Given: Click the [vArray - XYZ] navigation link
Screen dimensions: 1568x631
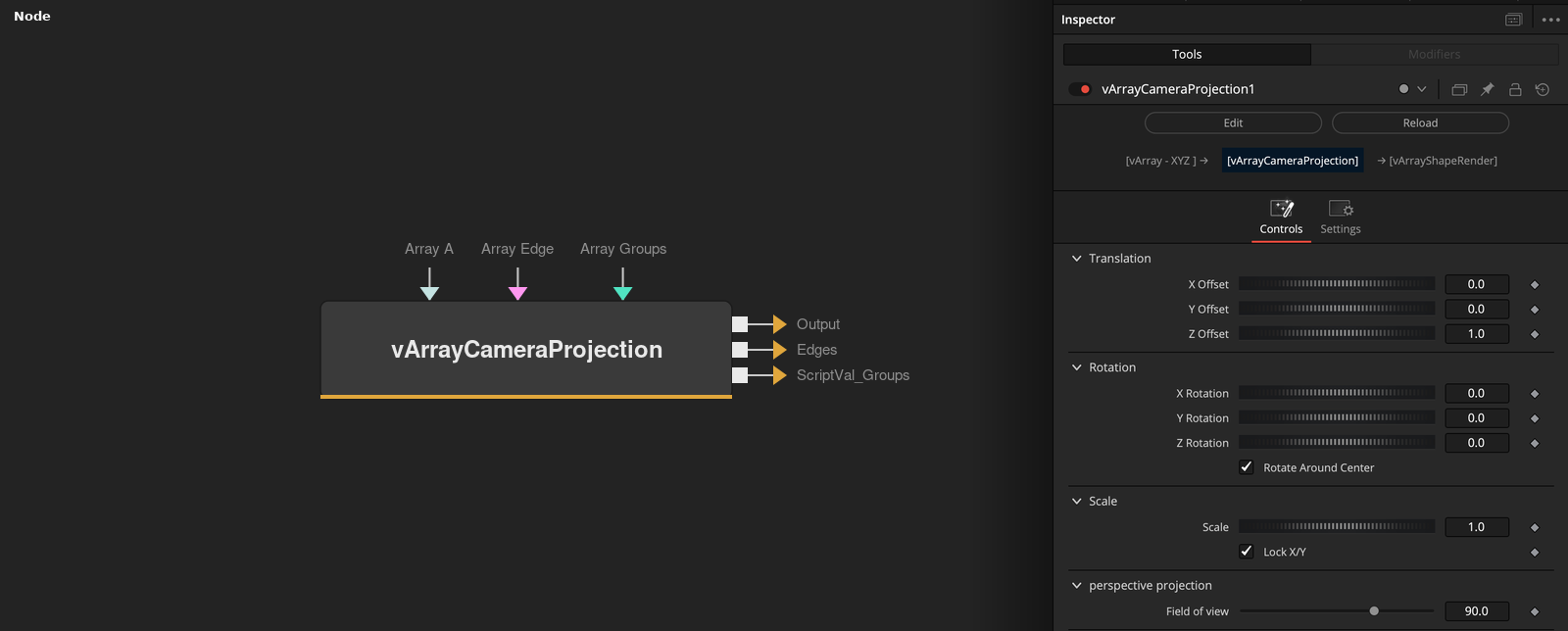Looking at the screenshot, I should click(1166, 161).
